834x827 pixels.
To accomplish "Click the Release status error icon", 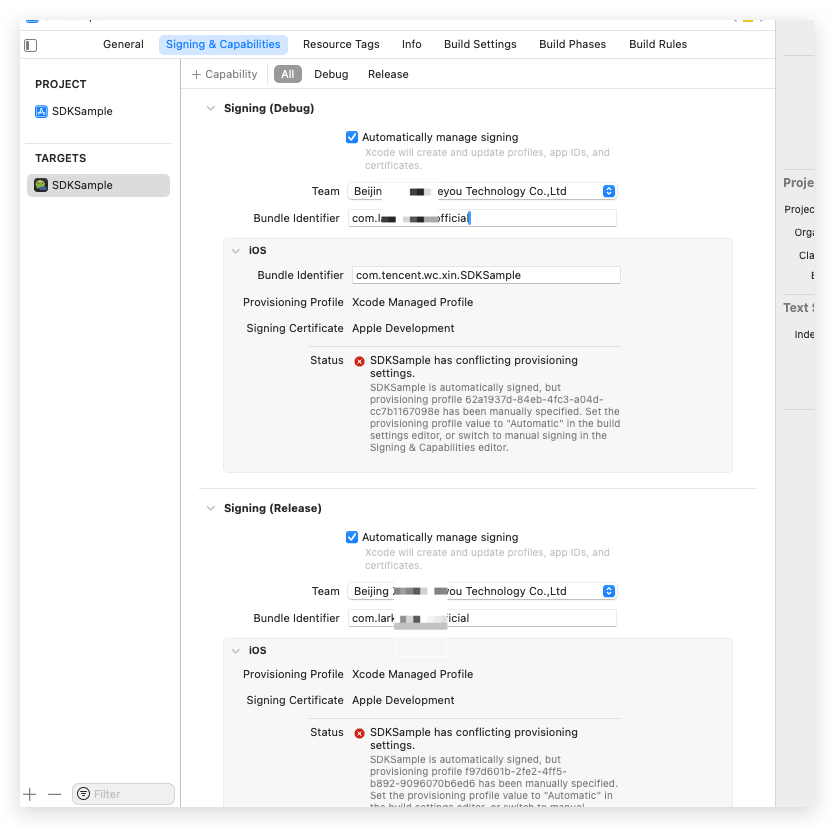I will point(360,733).
